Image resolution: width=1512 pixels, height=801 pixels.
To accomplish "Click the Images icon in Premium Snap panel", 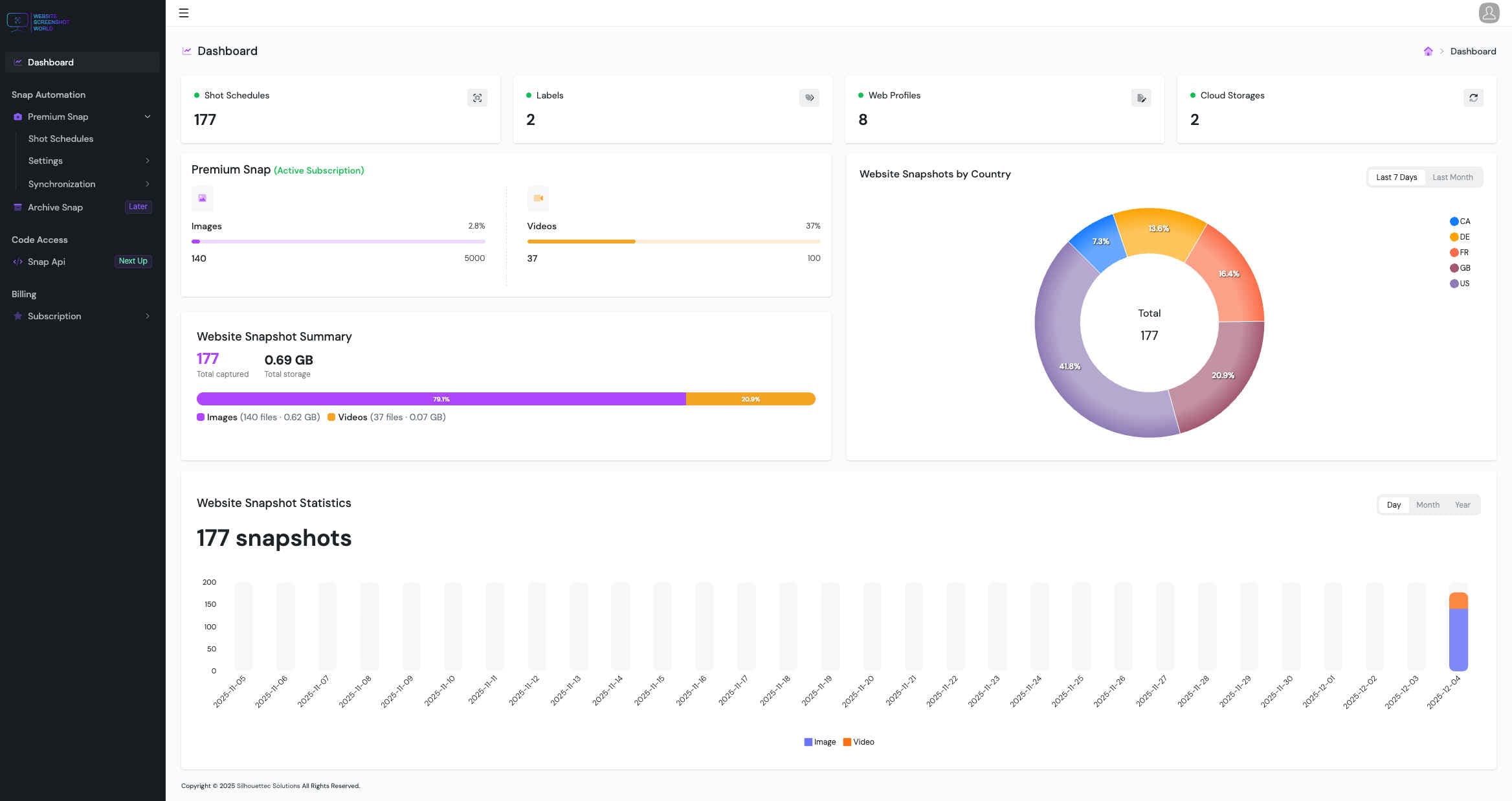I will click(202, 198).
